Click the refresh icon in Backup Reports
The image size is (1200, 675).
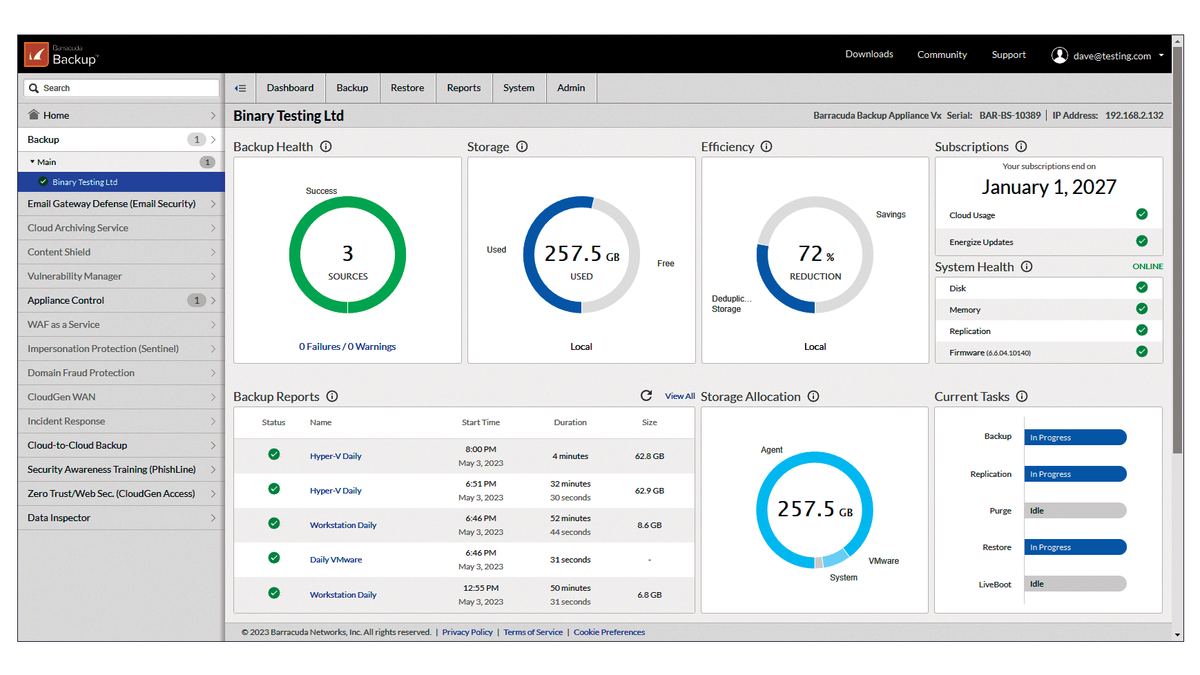(646, 395)
